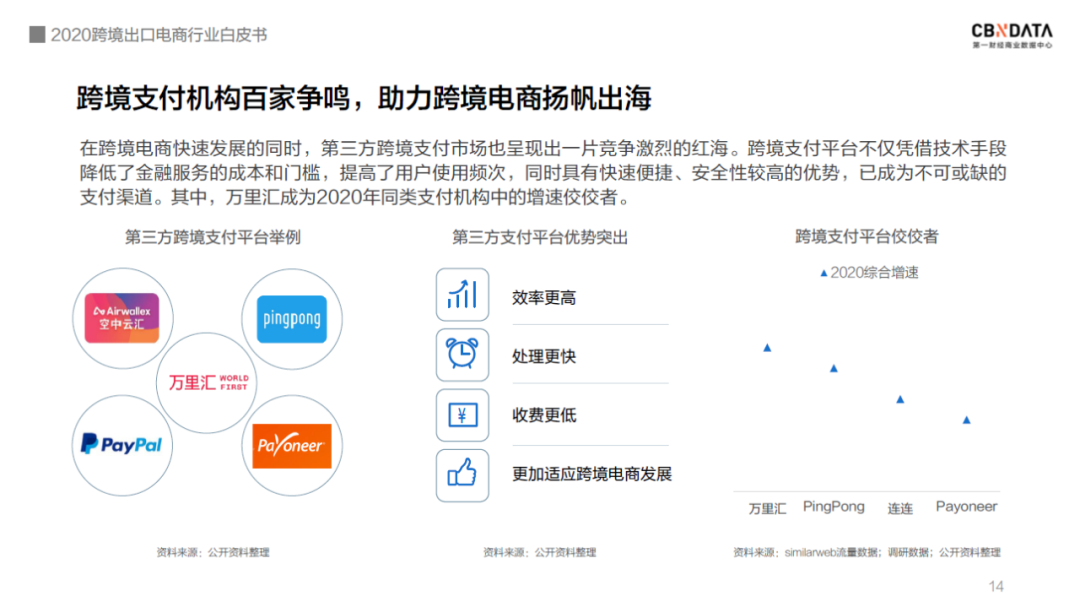Click the text 收费更低
The width and height of the screenshot is (1080, 607).
pos(544,415)
